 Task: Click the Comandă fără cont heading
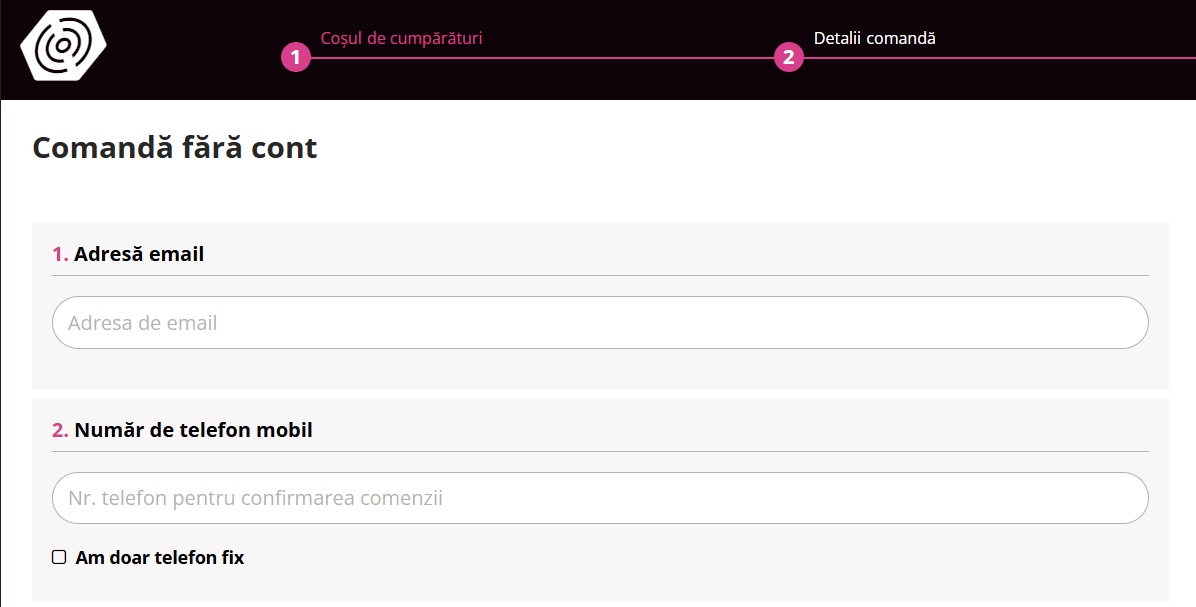click(175, 148)
